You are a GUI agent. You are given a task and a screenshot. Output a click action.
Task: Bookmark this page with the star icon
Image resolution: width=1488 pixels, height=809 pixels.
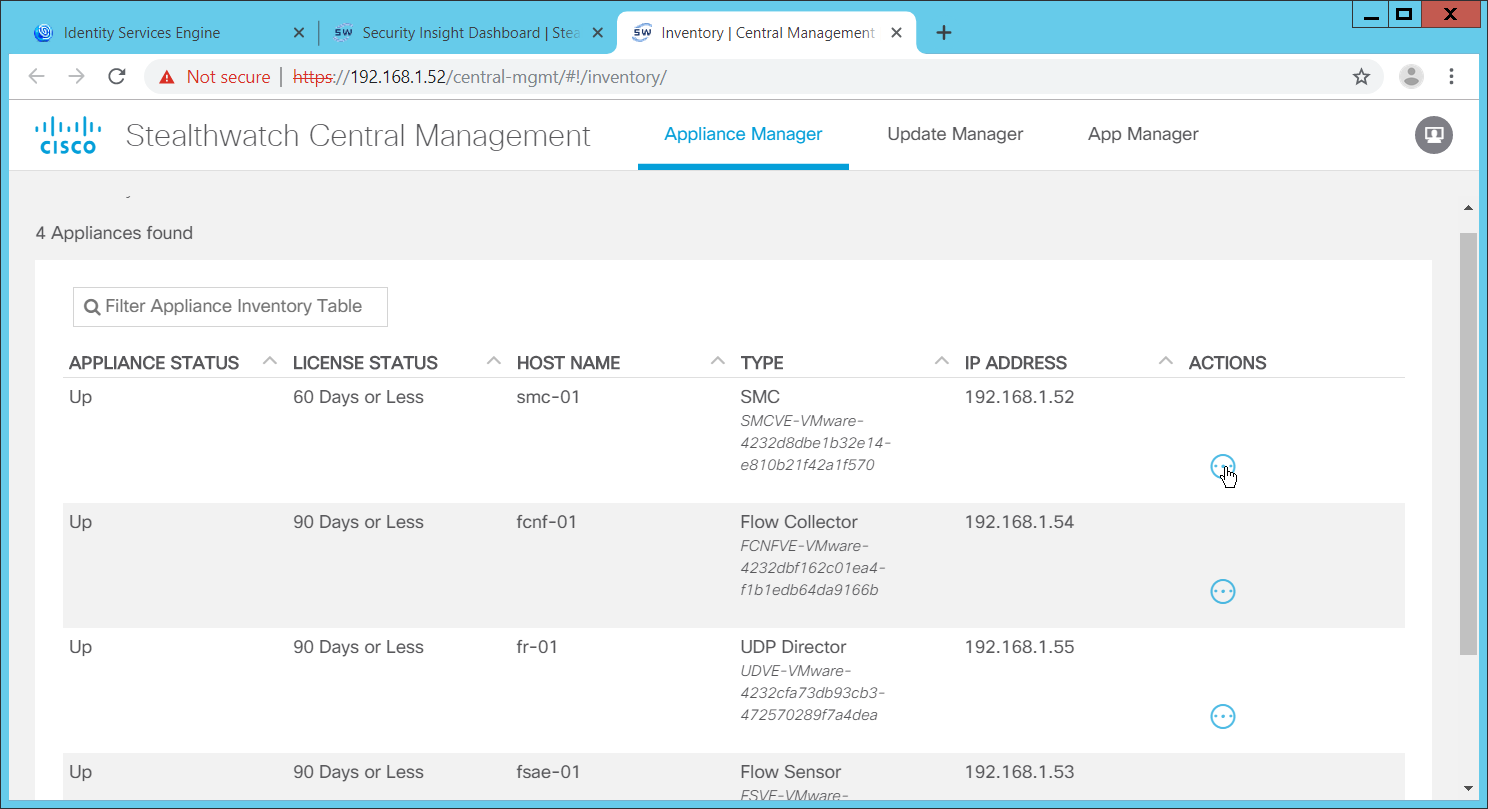click(1361, 77)
